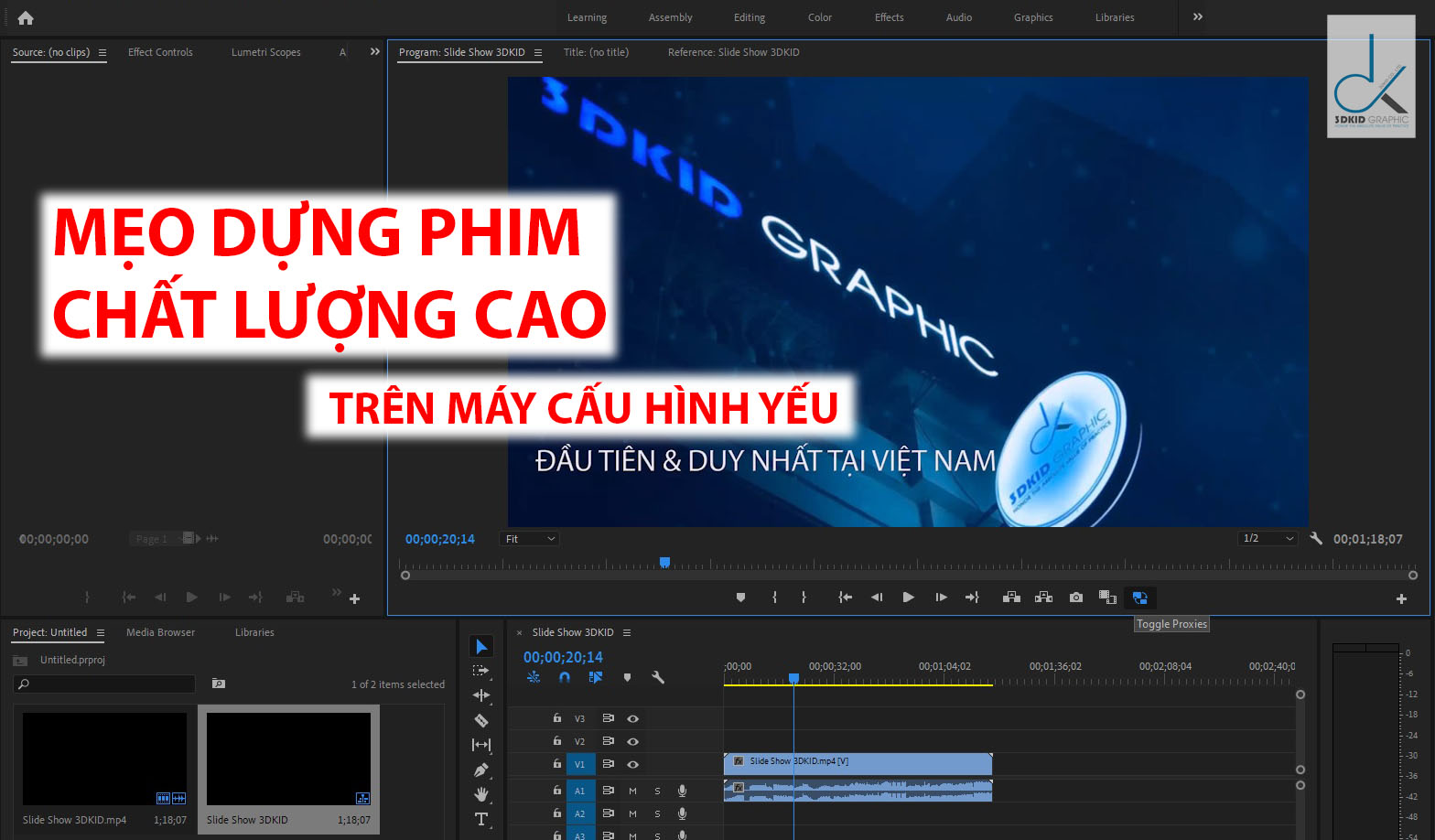The height and width of the screenshot is (840, 1435).
Task: Open the Lumetri Scopes tab
Action: (265, 52)
